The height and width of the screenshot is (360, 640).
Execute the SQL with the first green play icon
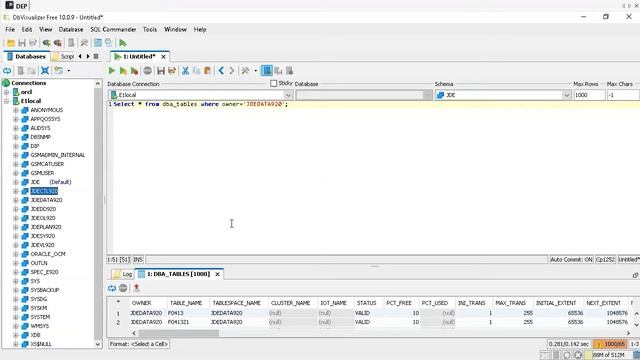pyautogui.click(x=111, y=71)
